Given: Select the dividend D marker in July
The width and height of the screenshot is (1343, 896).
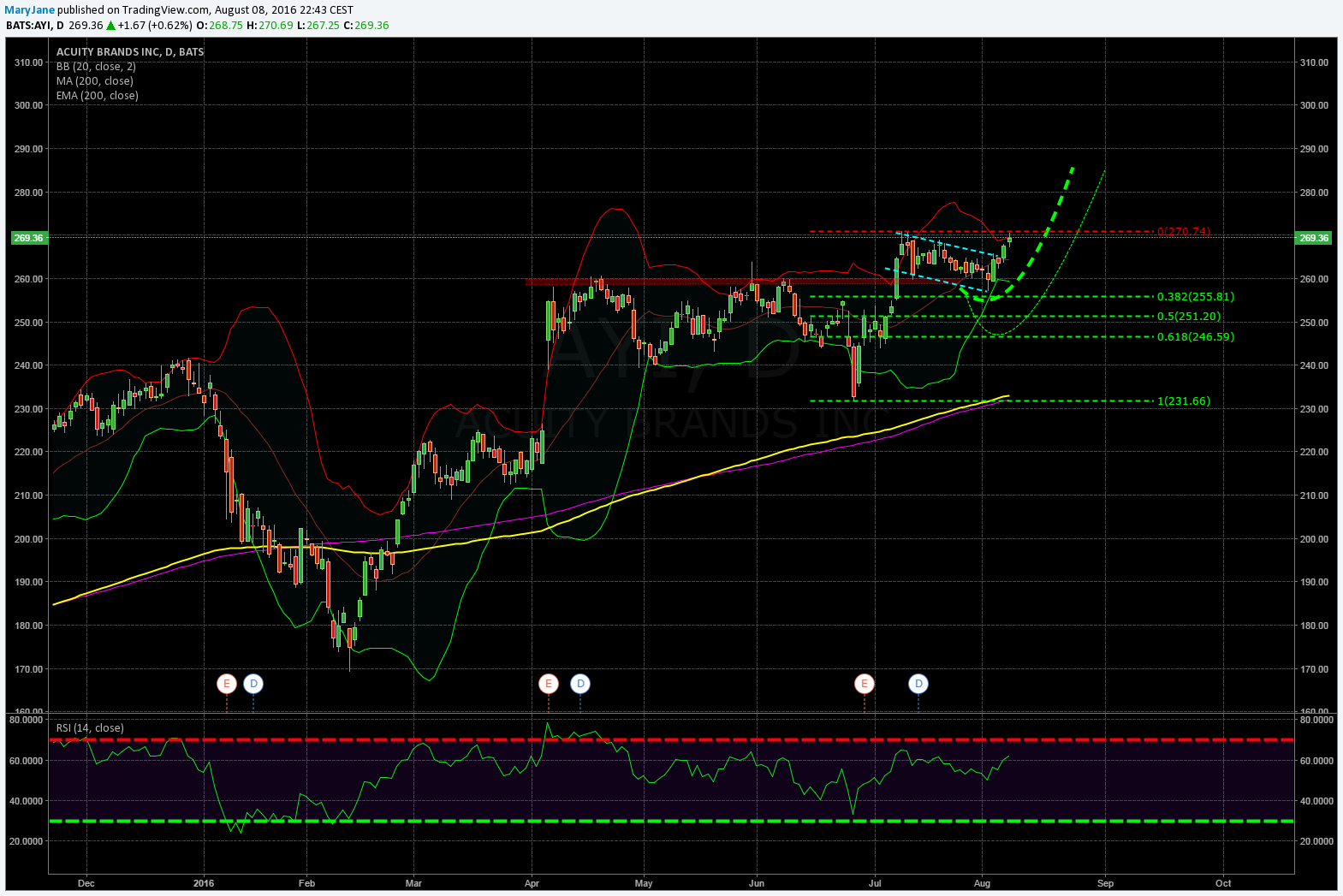Looking at the screenshot, I should 918,683.
